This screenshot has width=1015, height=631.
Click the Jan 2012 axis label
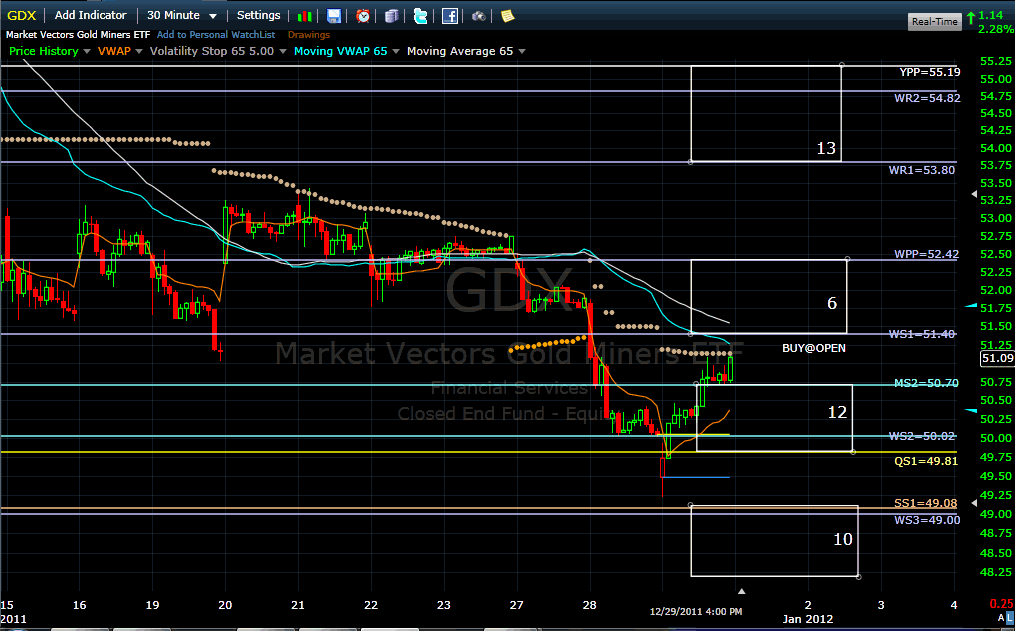pos(808,619)
